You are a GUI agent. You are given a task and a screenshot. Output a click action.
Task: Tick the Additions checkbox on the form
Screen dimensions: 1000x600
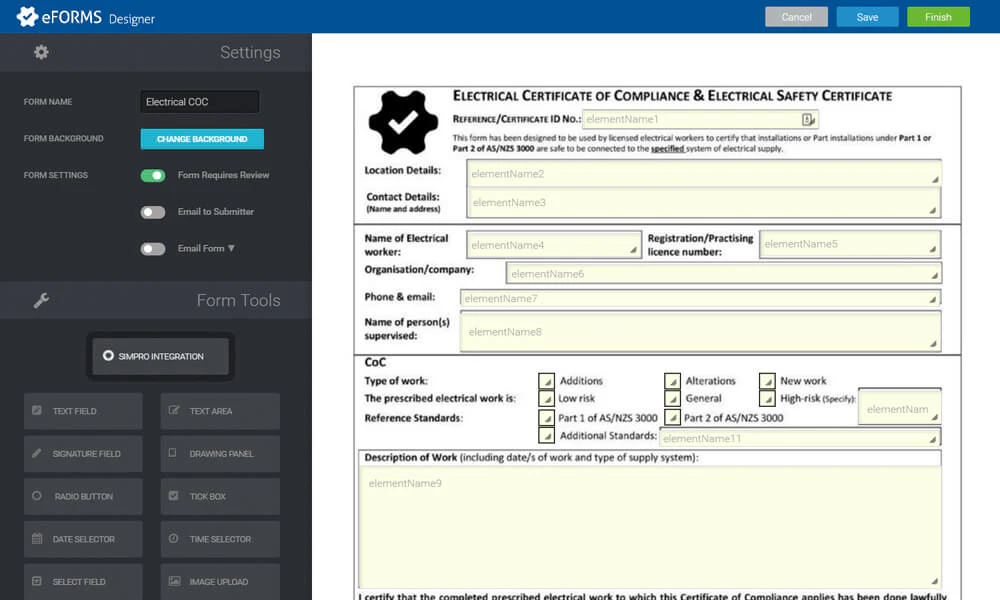tap(546, 381)
